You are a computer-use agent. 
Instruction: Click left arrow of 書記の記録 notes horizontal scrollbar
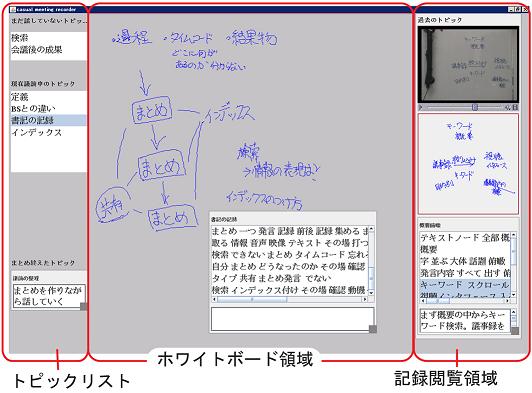coord(214,299)
